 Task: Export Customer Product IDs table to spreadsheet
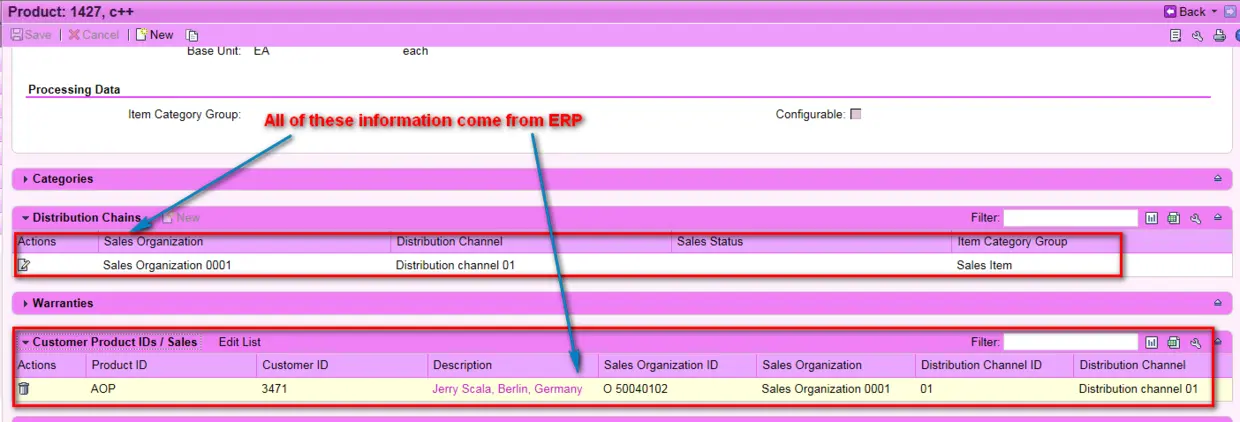pos(1174,342)
